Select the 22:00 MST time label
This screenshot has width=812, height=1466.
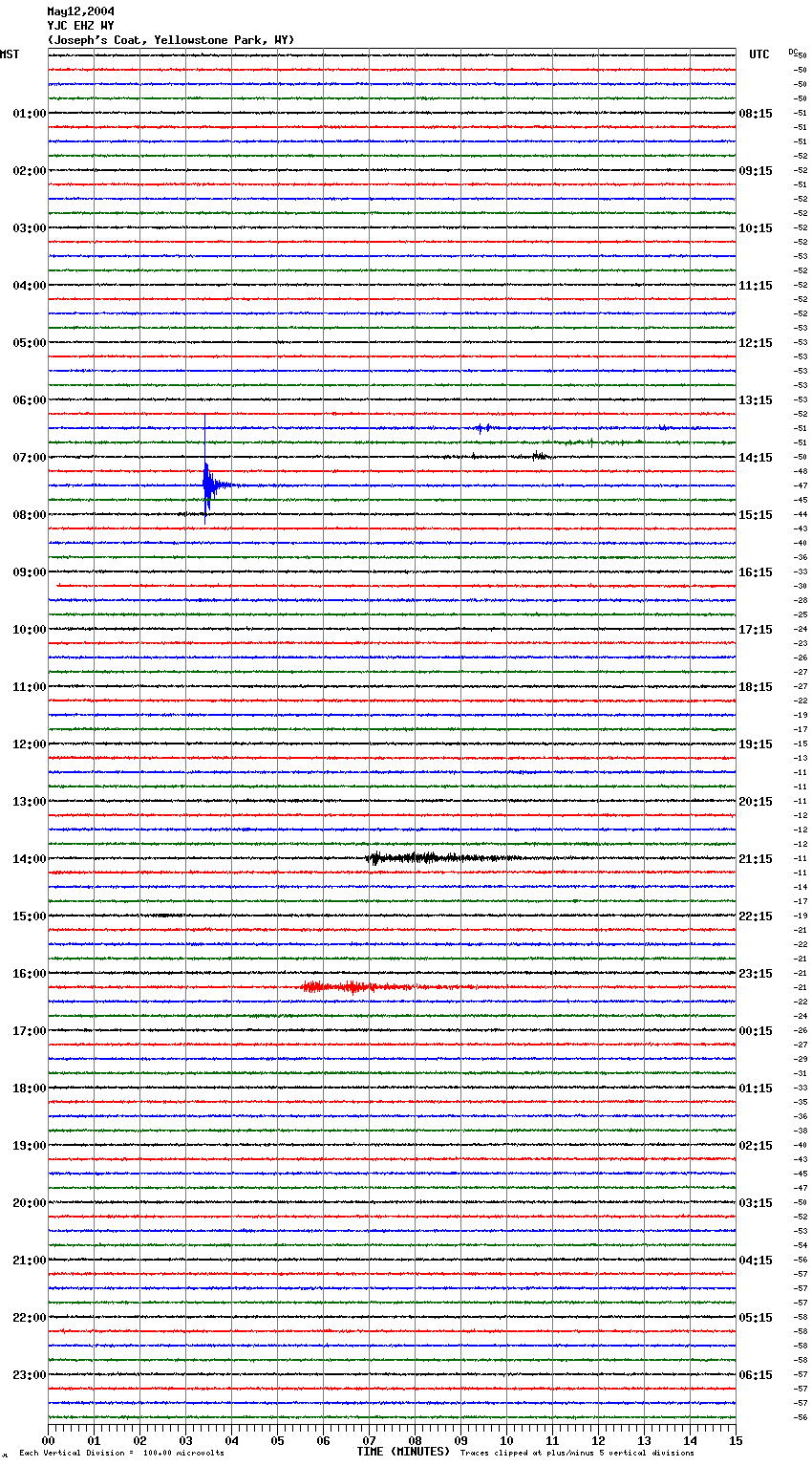pyautogui.click(x=29, y=1318)
